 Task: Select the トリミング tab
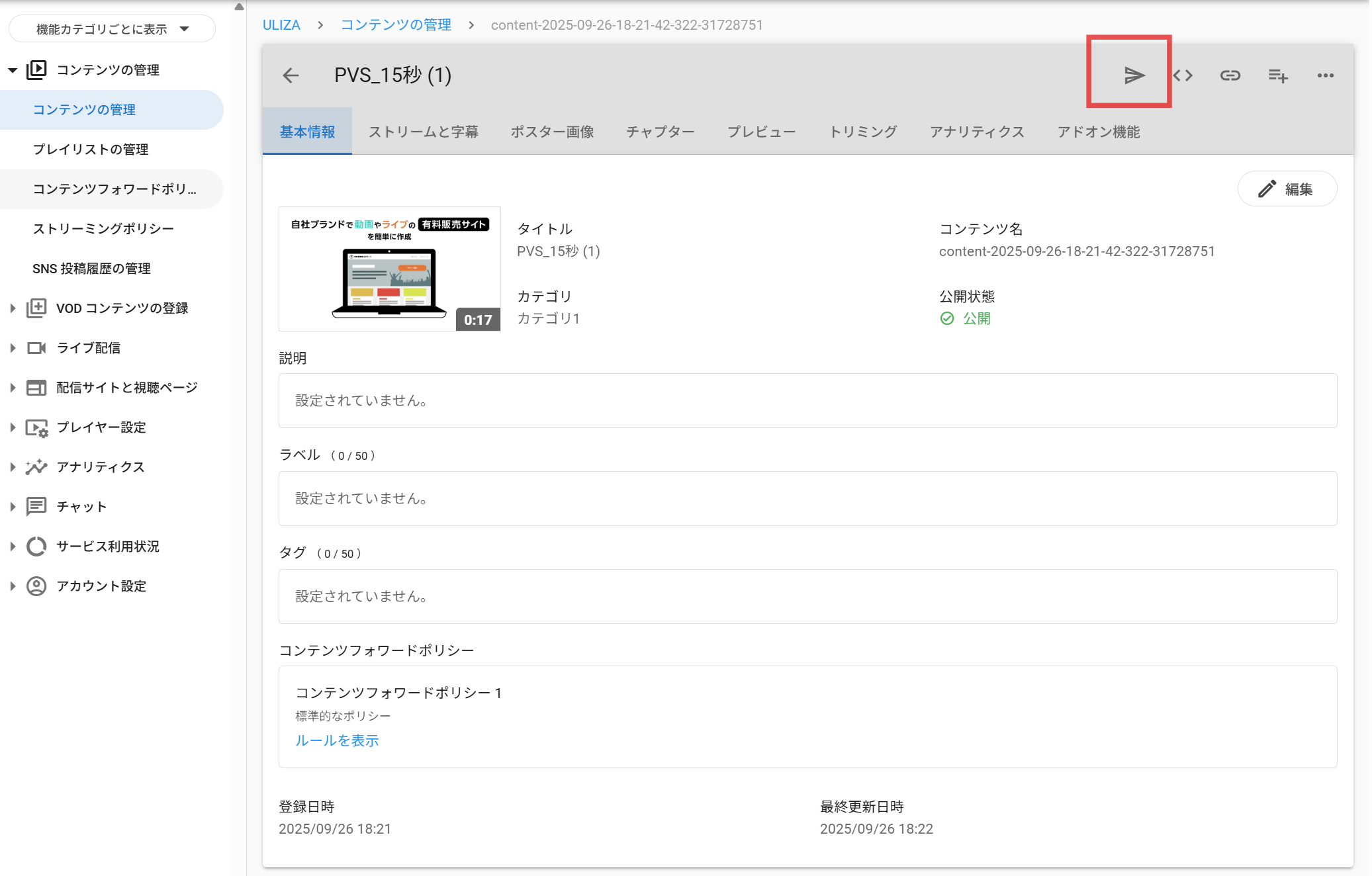point(862,132)
